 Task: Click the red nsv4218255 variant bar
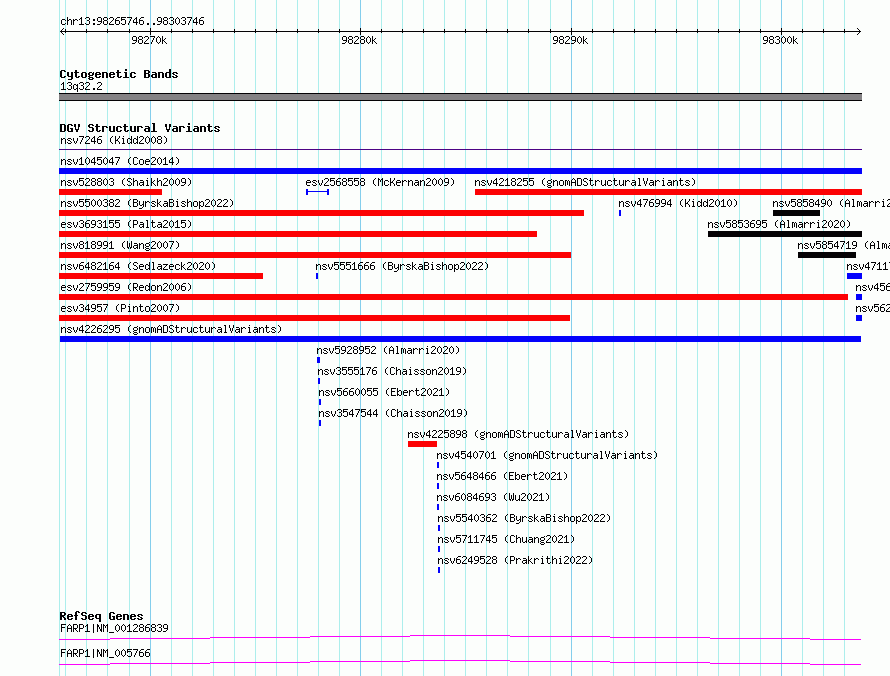pyautogui.click(x=669, y=192)
